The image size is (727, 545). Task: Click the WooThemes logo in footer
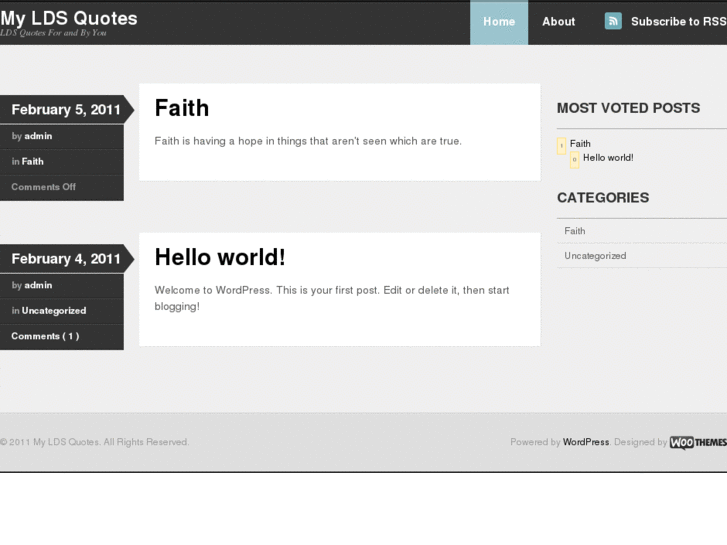point(698,442)
